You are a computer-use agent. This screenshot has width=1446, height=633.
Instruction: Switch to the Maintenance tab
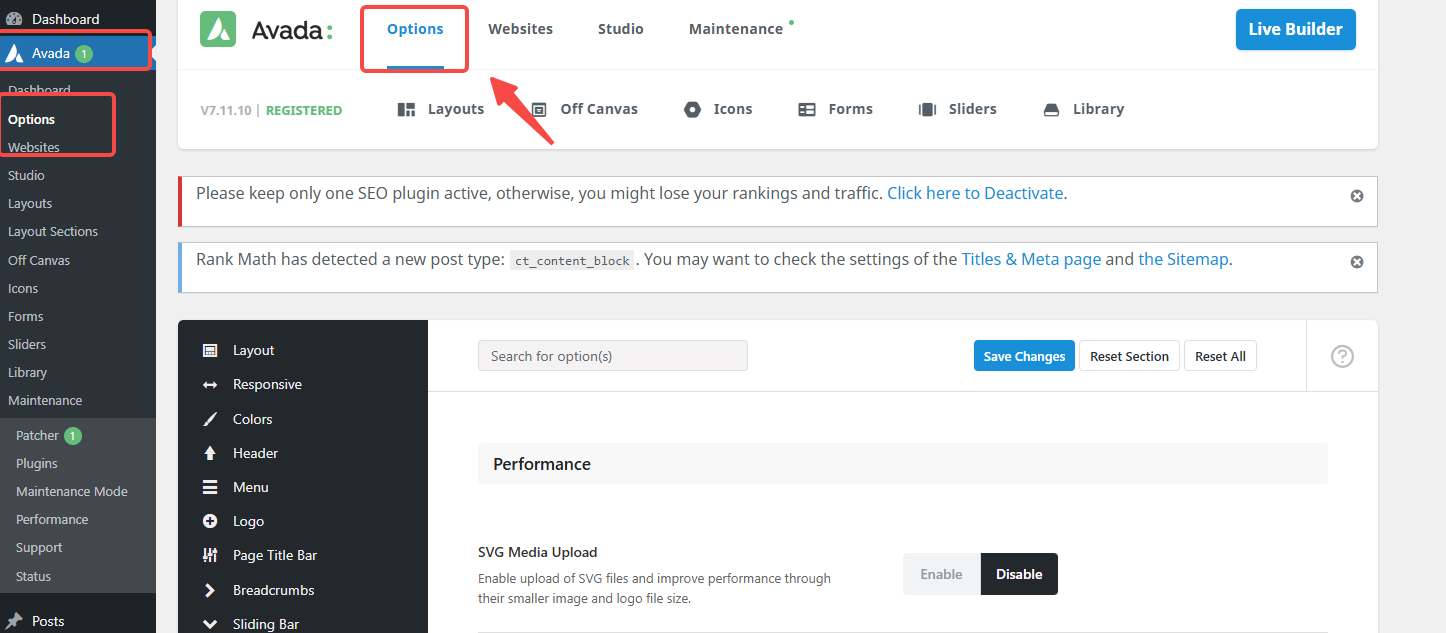click(x=736, y=29)
